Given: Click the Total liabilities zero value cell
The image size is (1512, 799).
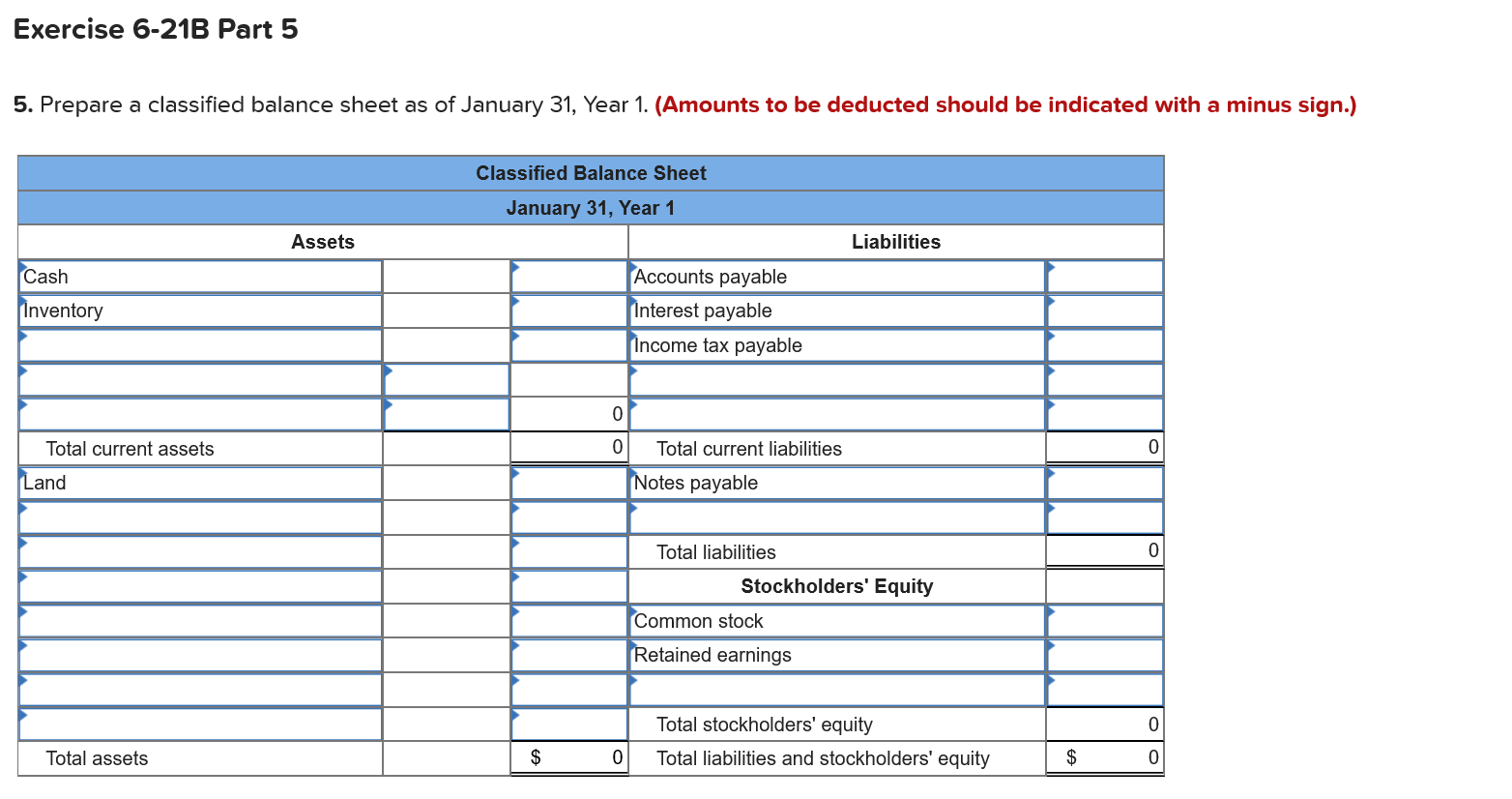Looking at the screenshot, I should [1103, 550].
